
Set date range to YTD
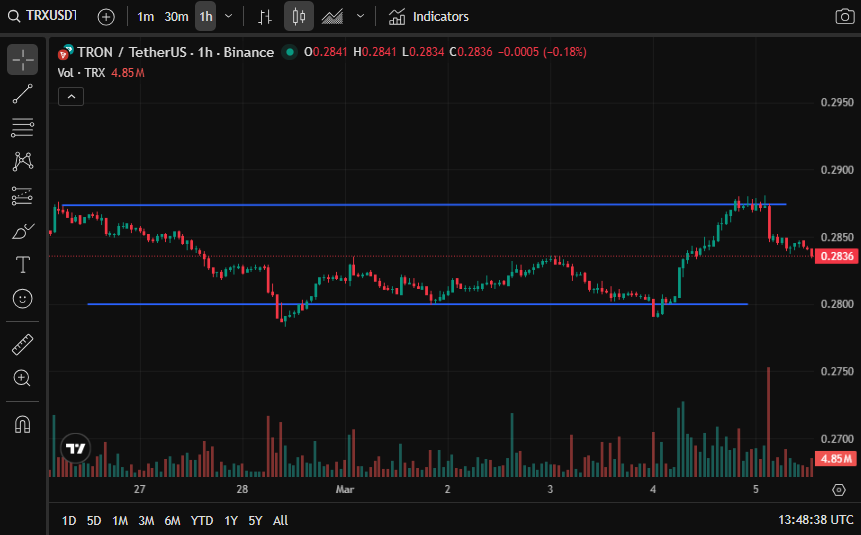[202, 520]
